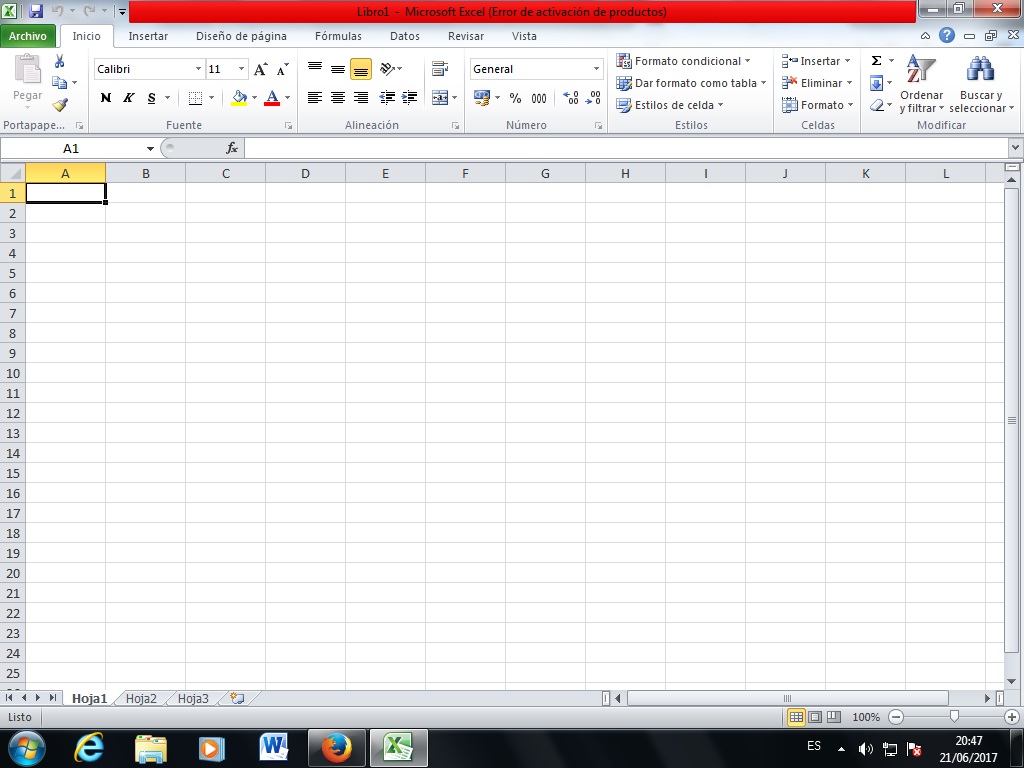
Task: Increase indent in Alineación group
Action: (409, 98)
